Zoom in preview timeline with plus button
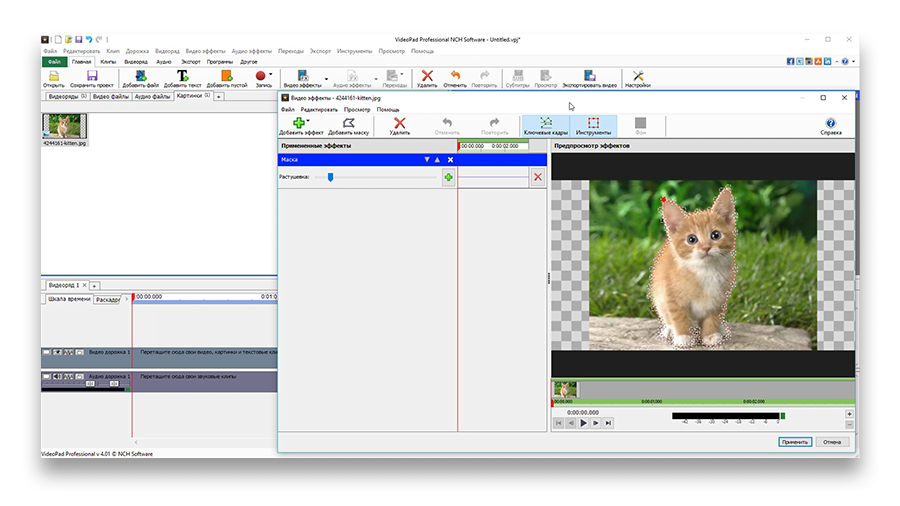Image resolution: width=900 pixels, height=506 pixels. [849, 414]
